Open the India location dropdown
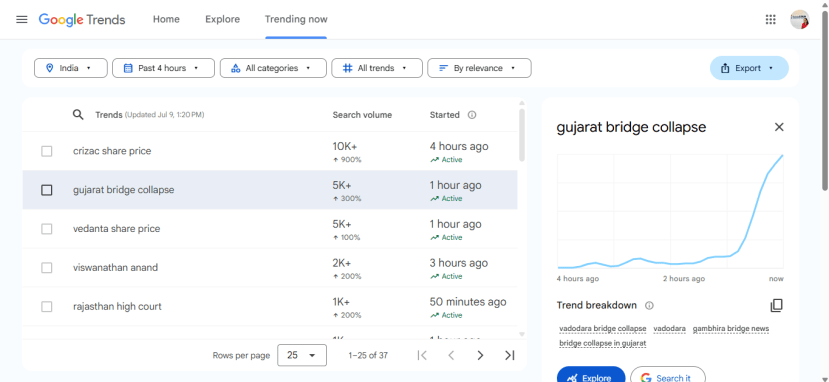This screenshot has height=382, width=829. click(x=71, y=68)
